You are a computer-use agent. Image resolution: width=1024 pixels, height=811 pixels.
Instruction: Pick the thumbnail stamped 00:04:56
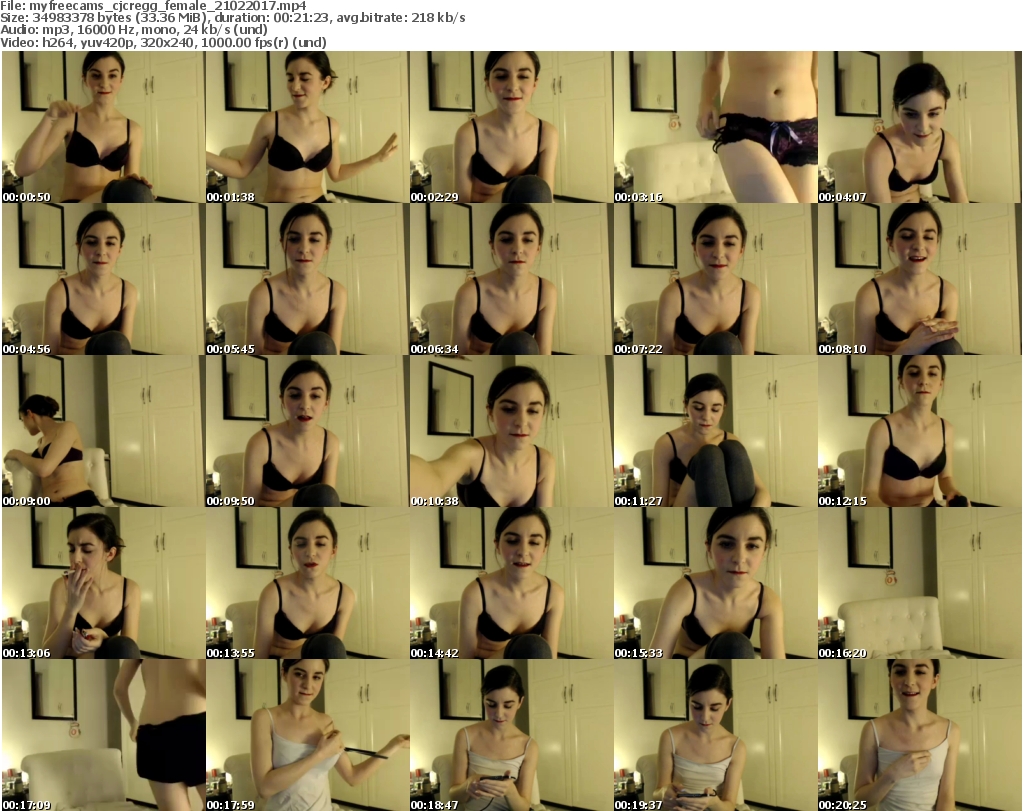tap(103, 279)
